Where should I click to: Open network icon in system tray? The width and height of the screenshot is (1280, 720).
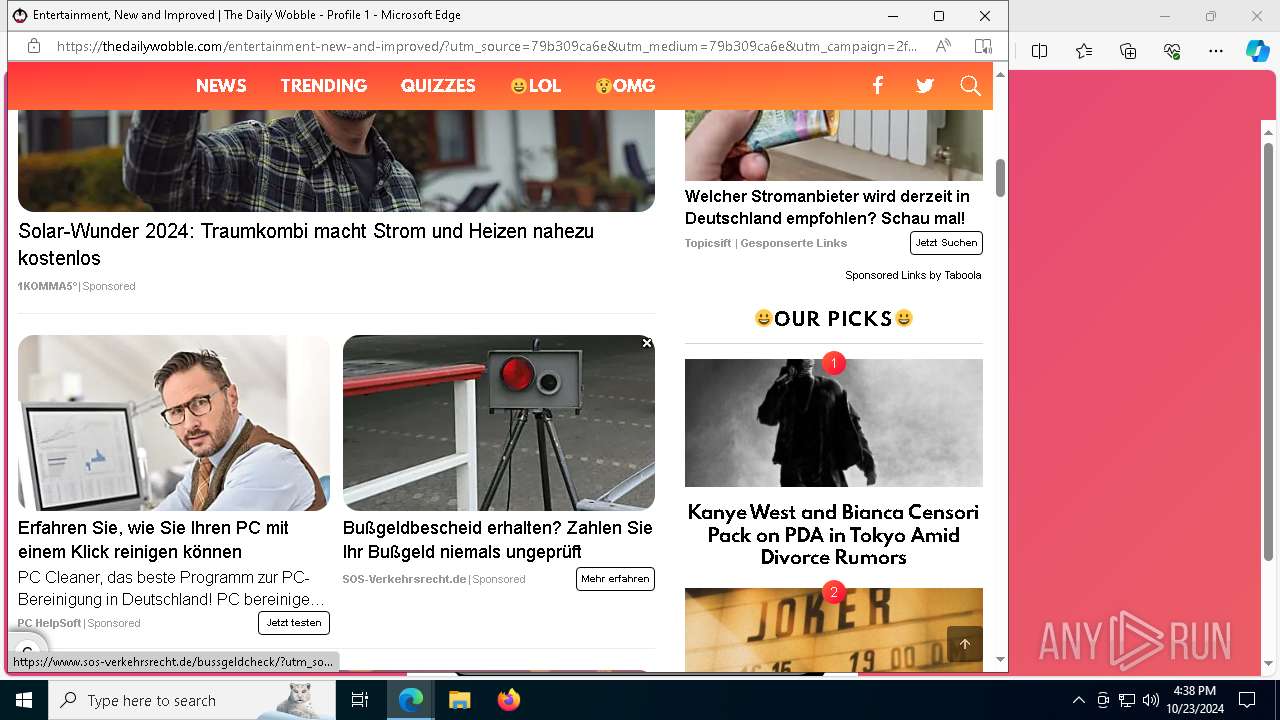coord(1127,700)
